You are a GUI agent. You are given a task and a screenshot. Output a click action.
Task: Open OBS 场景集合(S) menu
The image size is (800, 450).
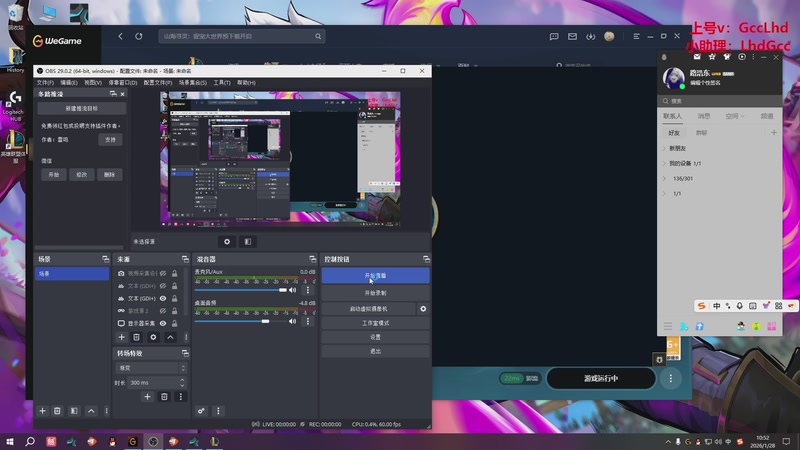(x=193, y=83)
